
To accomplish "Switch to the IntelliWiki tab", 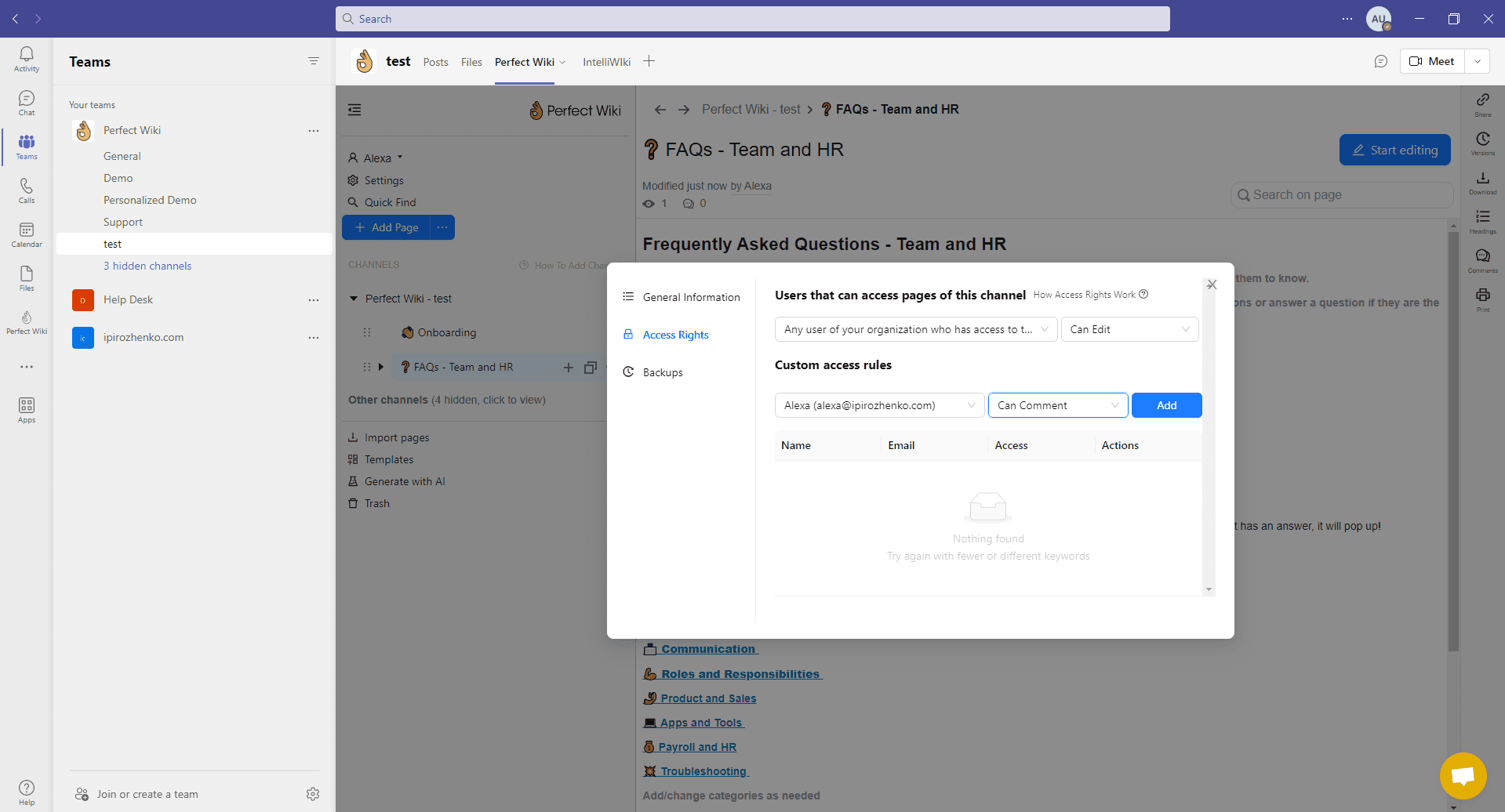I will click(606, 62).
